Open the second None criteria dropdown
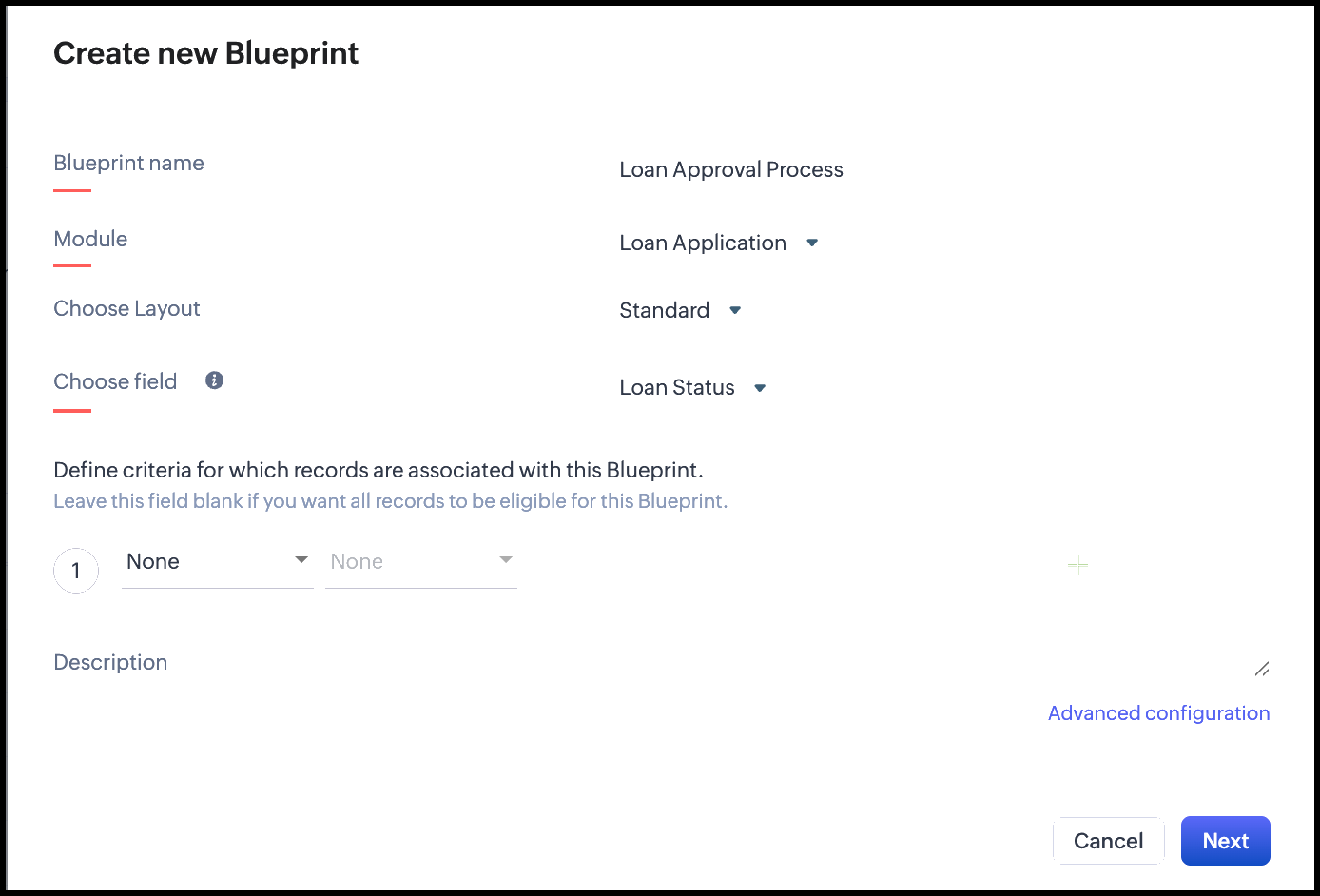 tap(421, 562)
